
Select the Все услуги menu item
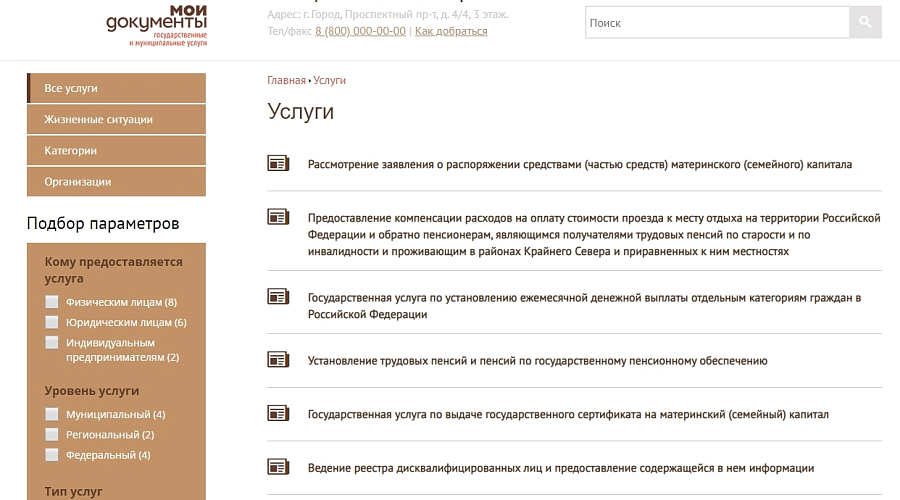[x=117, y=88]
